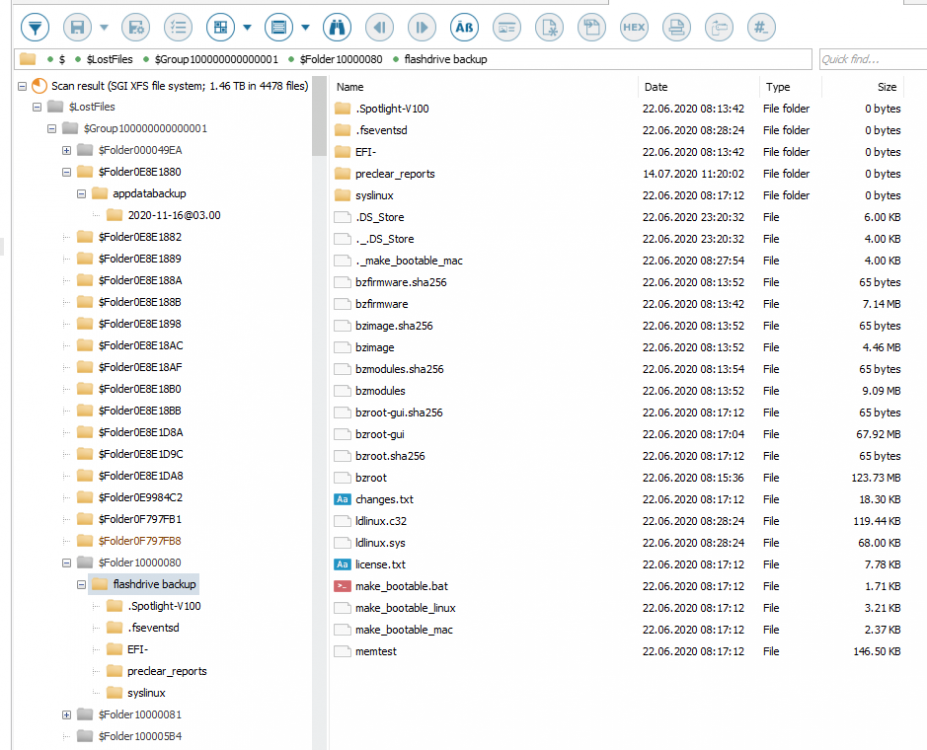Click the save-with-settings disk icon
The width and height of the screenshot is (927, 750).
[x=135, y=27]
